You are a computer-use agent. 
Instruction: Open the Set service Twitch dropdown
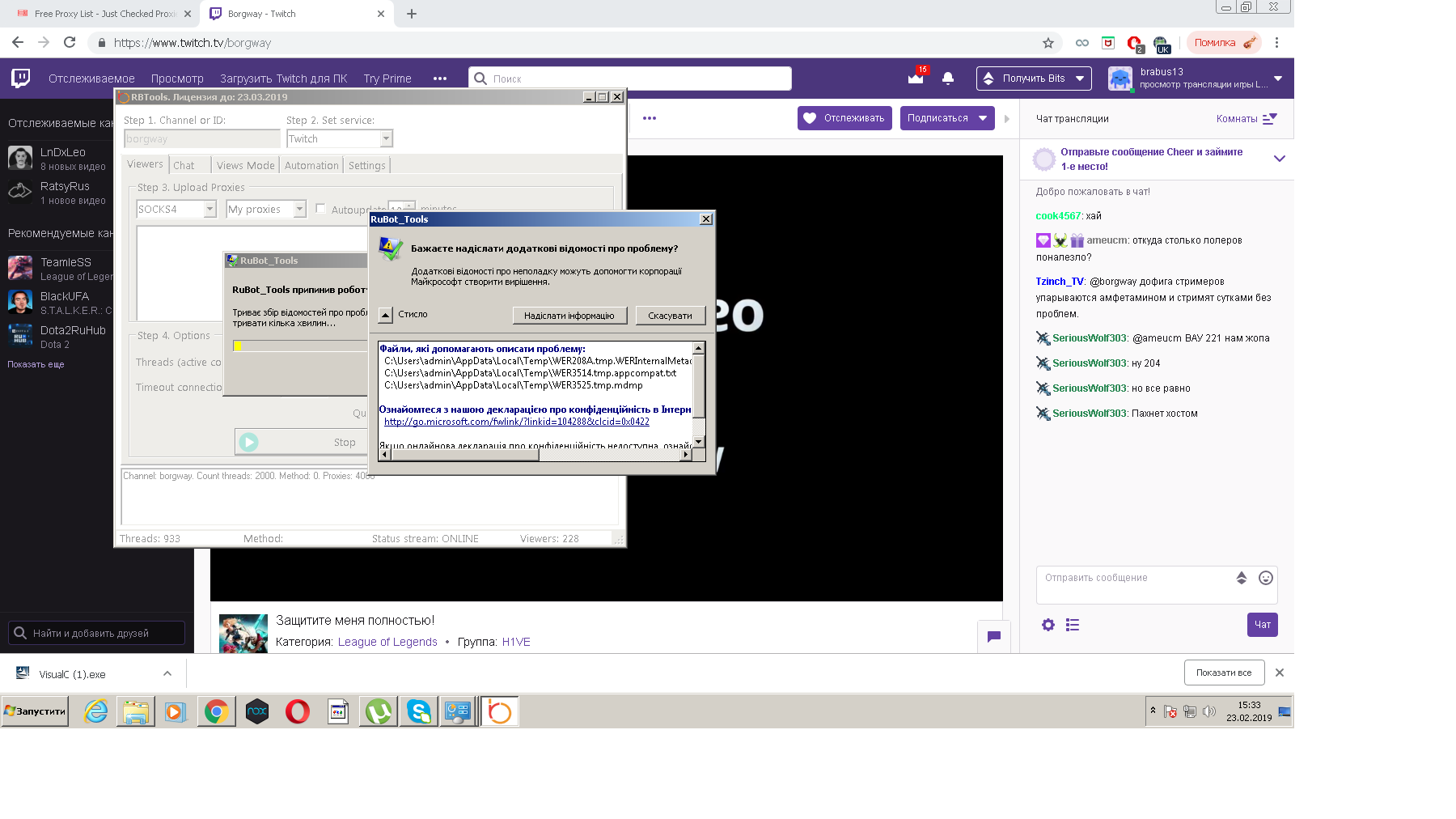click(x=386, y=139)
